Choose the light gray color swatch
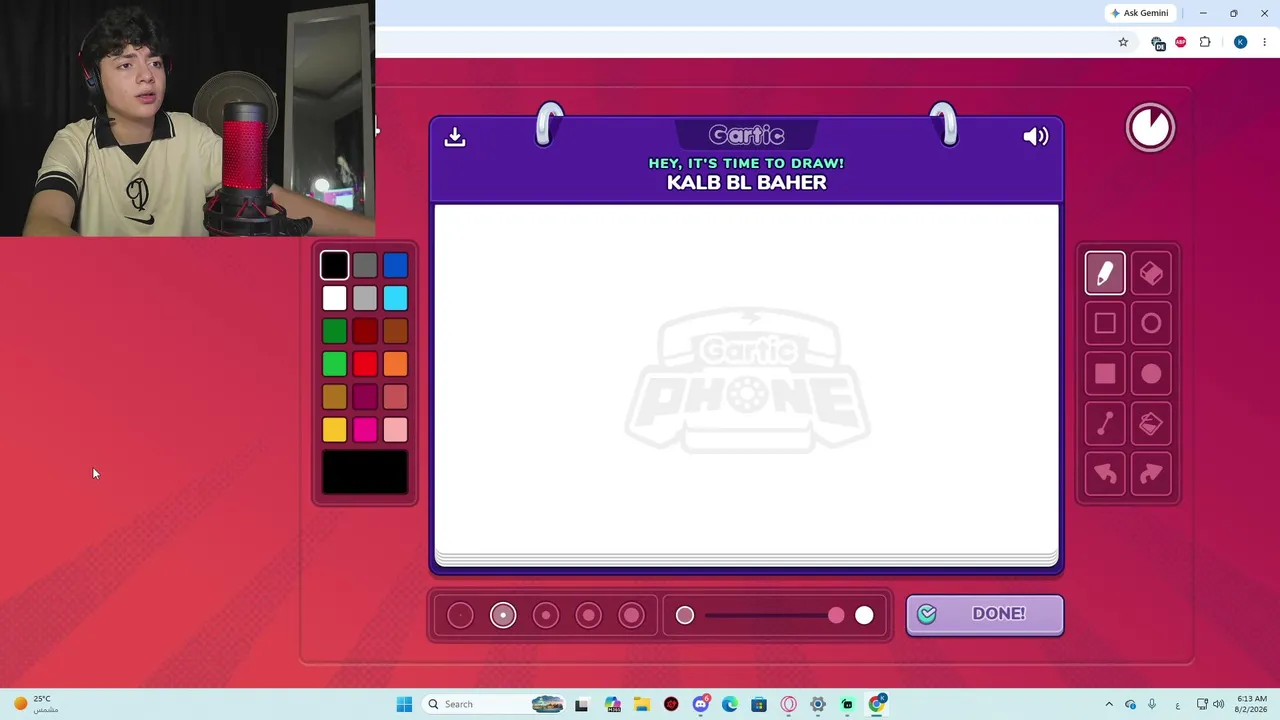The image size is (1280, 720). pyautogui.click(x=365, y=298)
